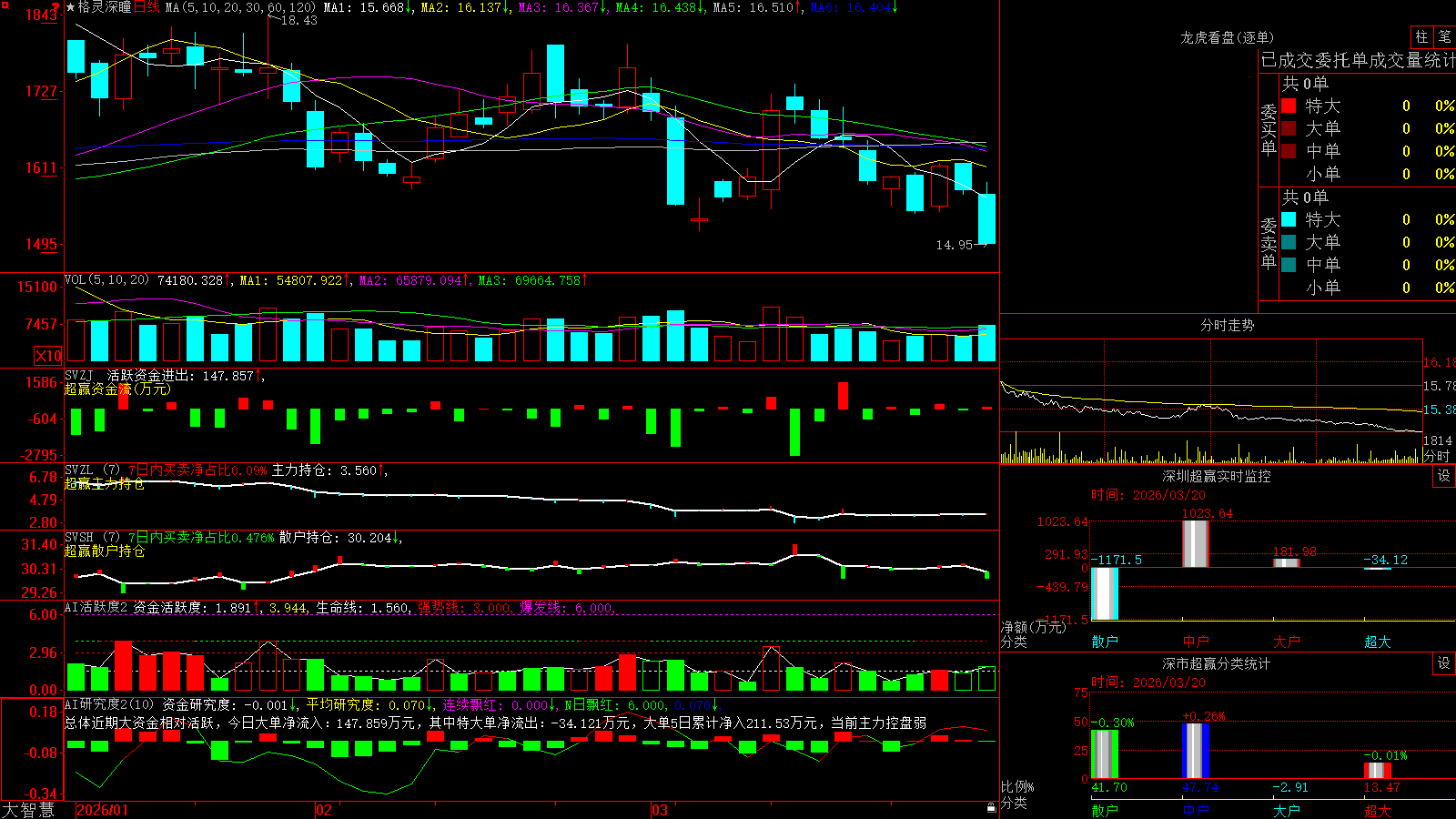The image size is (1456, 819).
Task: Click the -1171.5 散户 bar in monitor chart
Action: click(1105, 593)
